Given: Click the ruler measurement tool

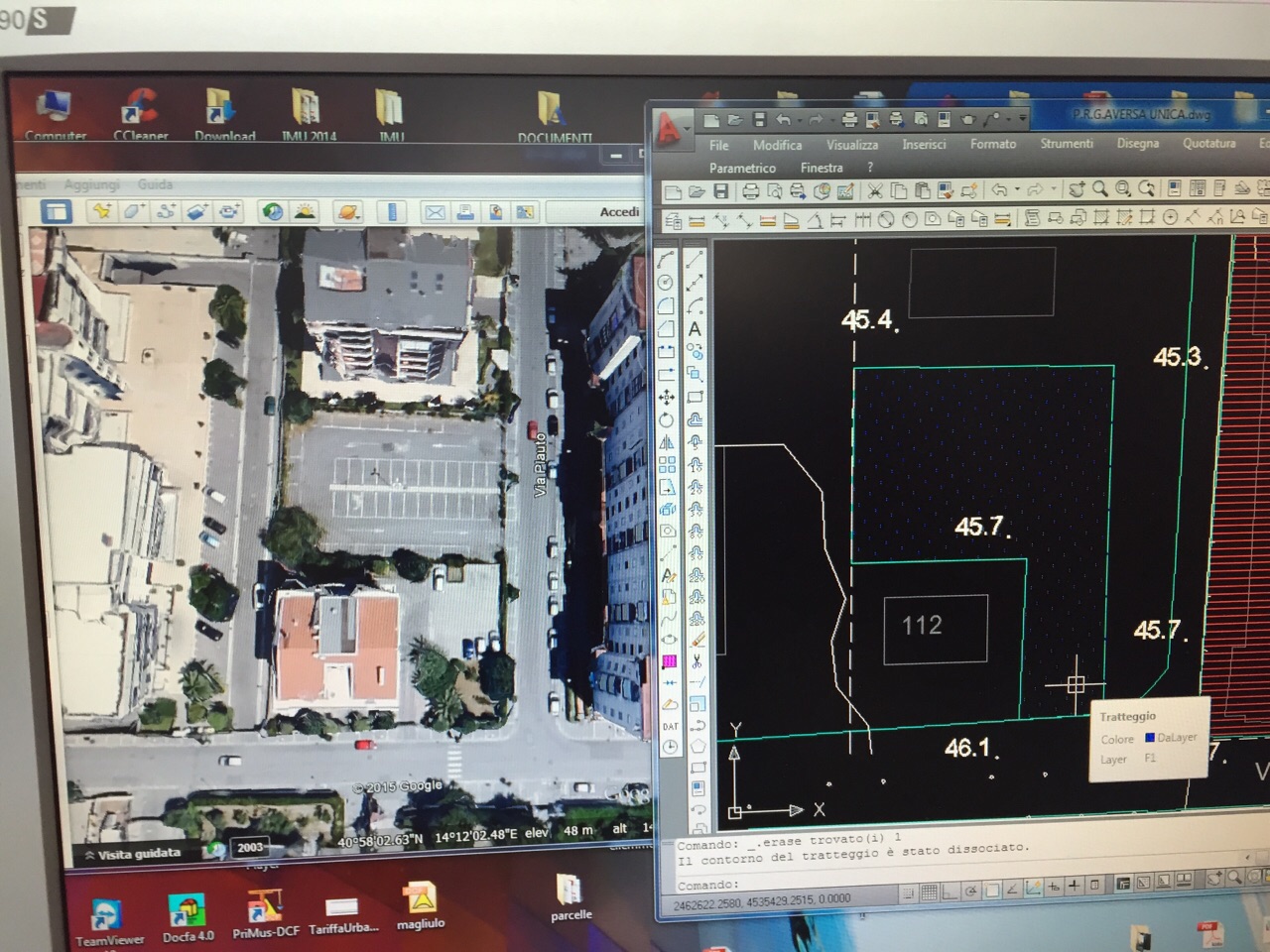Looking at the screenshot, I should 392,211.
